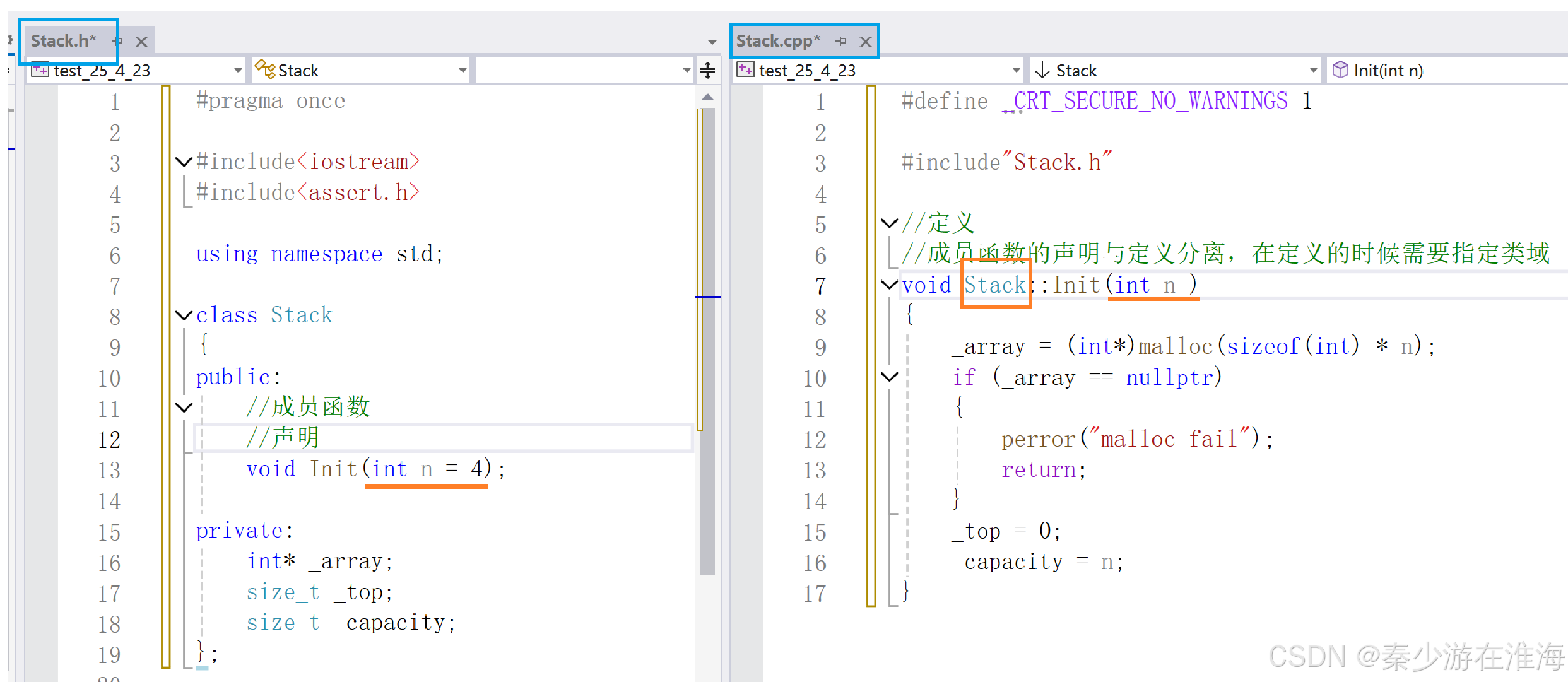Click the Init(int n) member cube icon
Screen dimensions: 1568x682
tap(1340, 70)
